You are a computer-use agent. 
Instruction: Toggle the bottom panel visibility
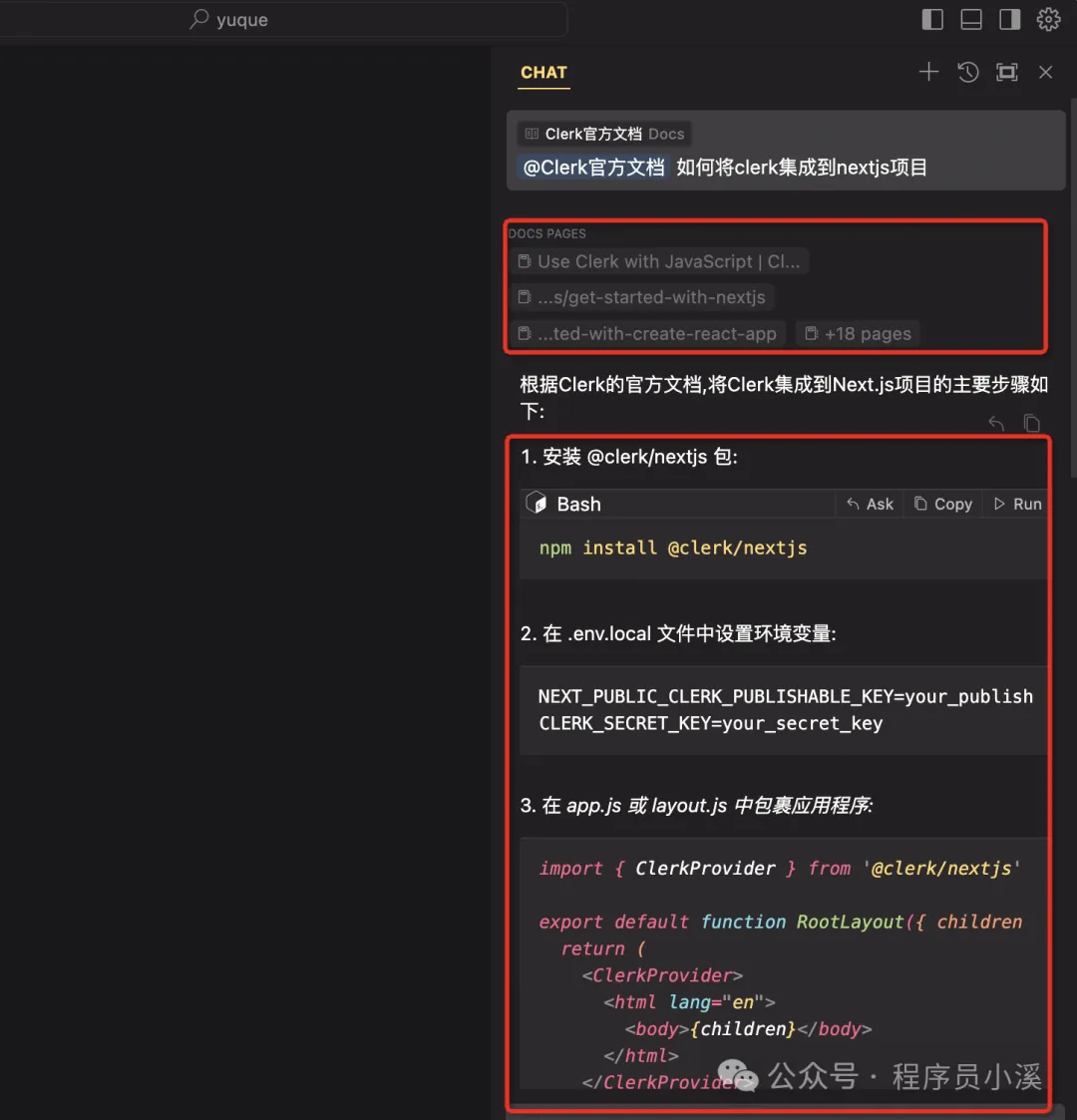970,18
